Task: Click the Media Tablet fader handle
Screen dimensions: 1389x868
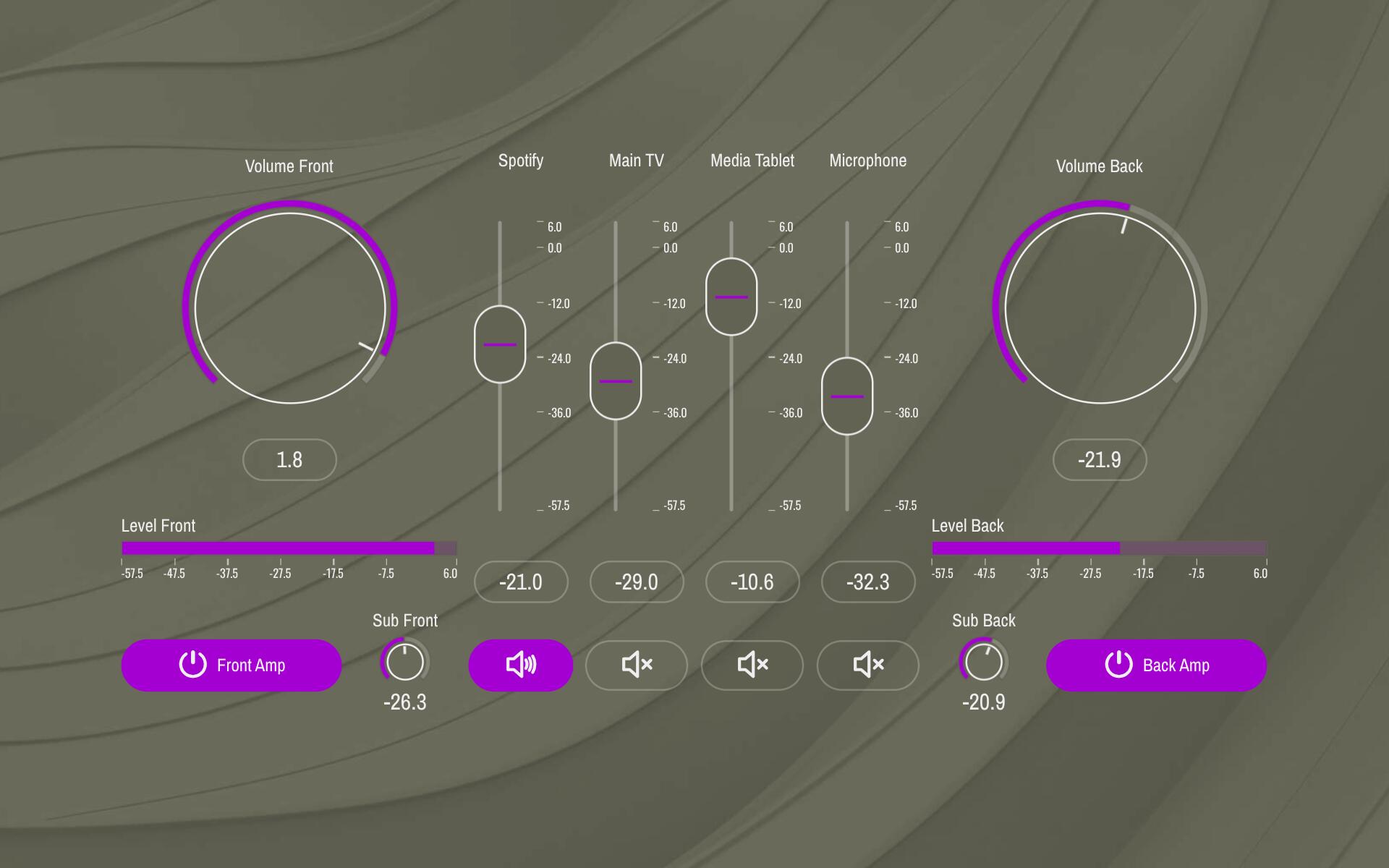Action: [x=731, y=297]
